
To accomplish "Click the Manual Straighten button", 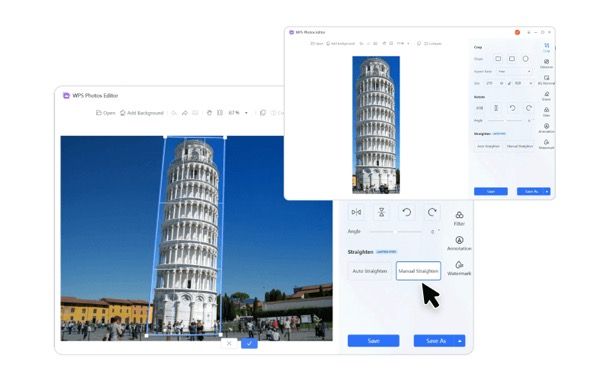I will pos(418,271).
